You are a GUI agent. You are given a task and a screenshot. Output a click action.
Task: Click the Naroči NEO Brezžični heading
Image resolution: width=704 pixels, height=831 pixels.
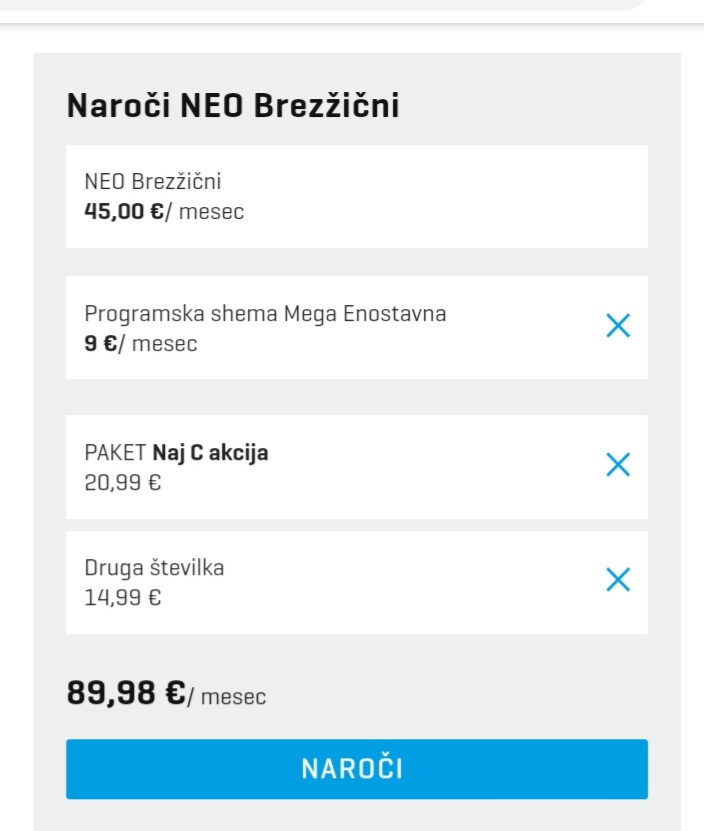[233, 105]
